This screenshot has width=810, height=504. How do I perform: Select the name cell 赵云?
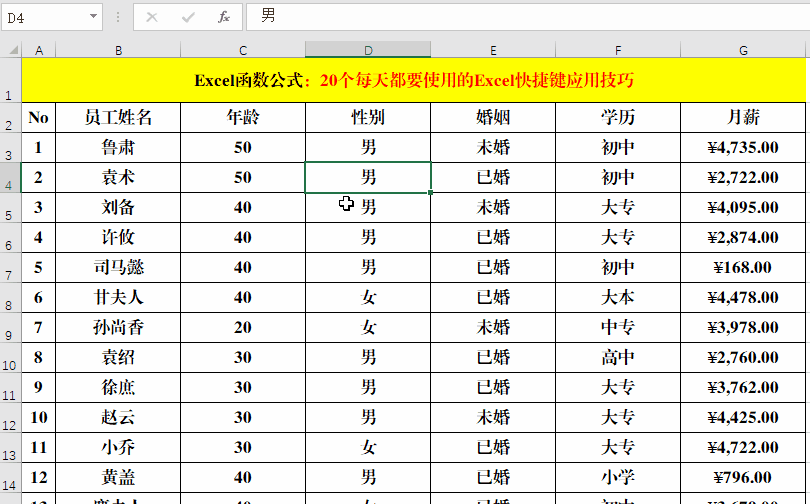[x=118, y=417]
